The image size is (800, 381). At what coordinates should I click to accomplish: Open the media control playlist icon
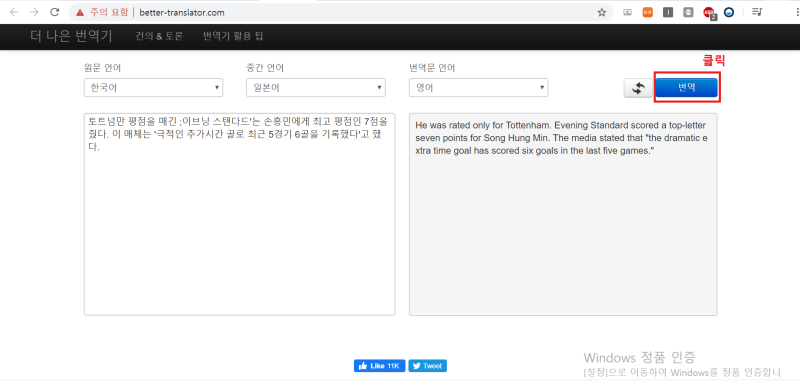(x=757, y=12)
